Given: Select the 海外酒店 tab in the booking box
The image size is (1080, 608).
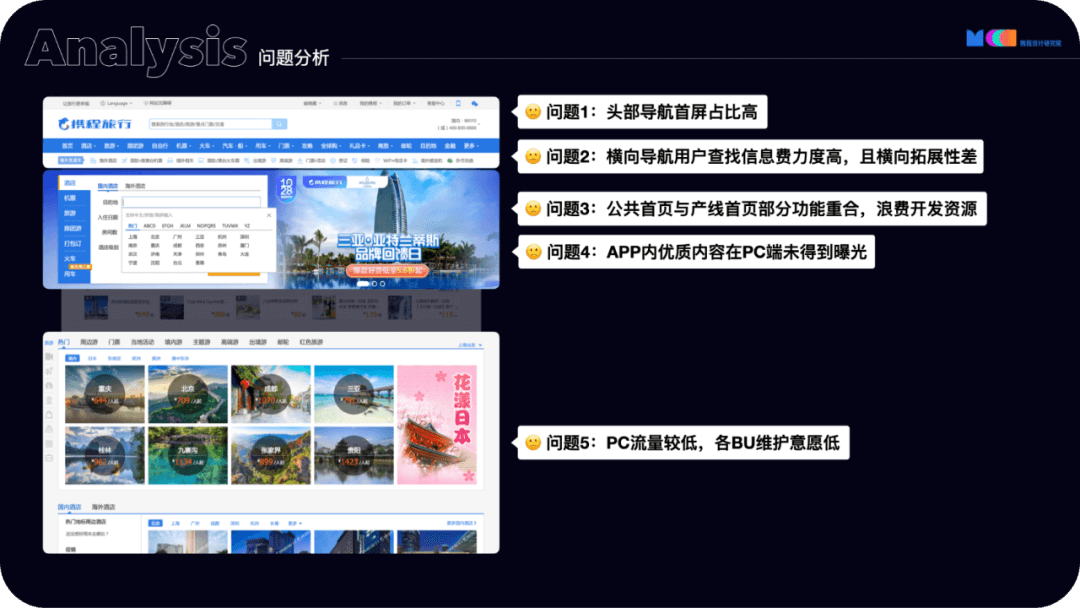Looking at the screenshot, I should [135, 186].
